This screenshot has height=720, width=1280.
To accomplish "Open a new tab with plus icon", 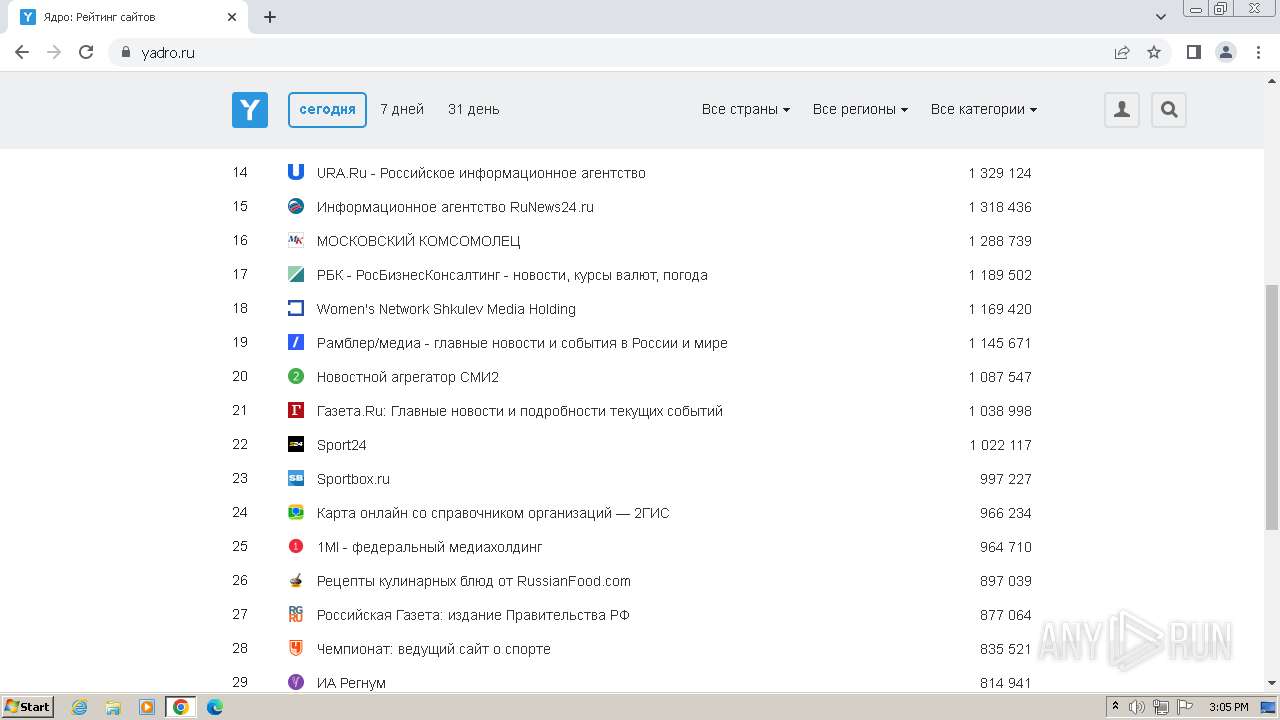I will click(x=270, y=17).
